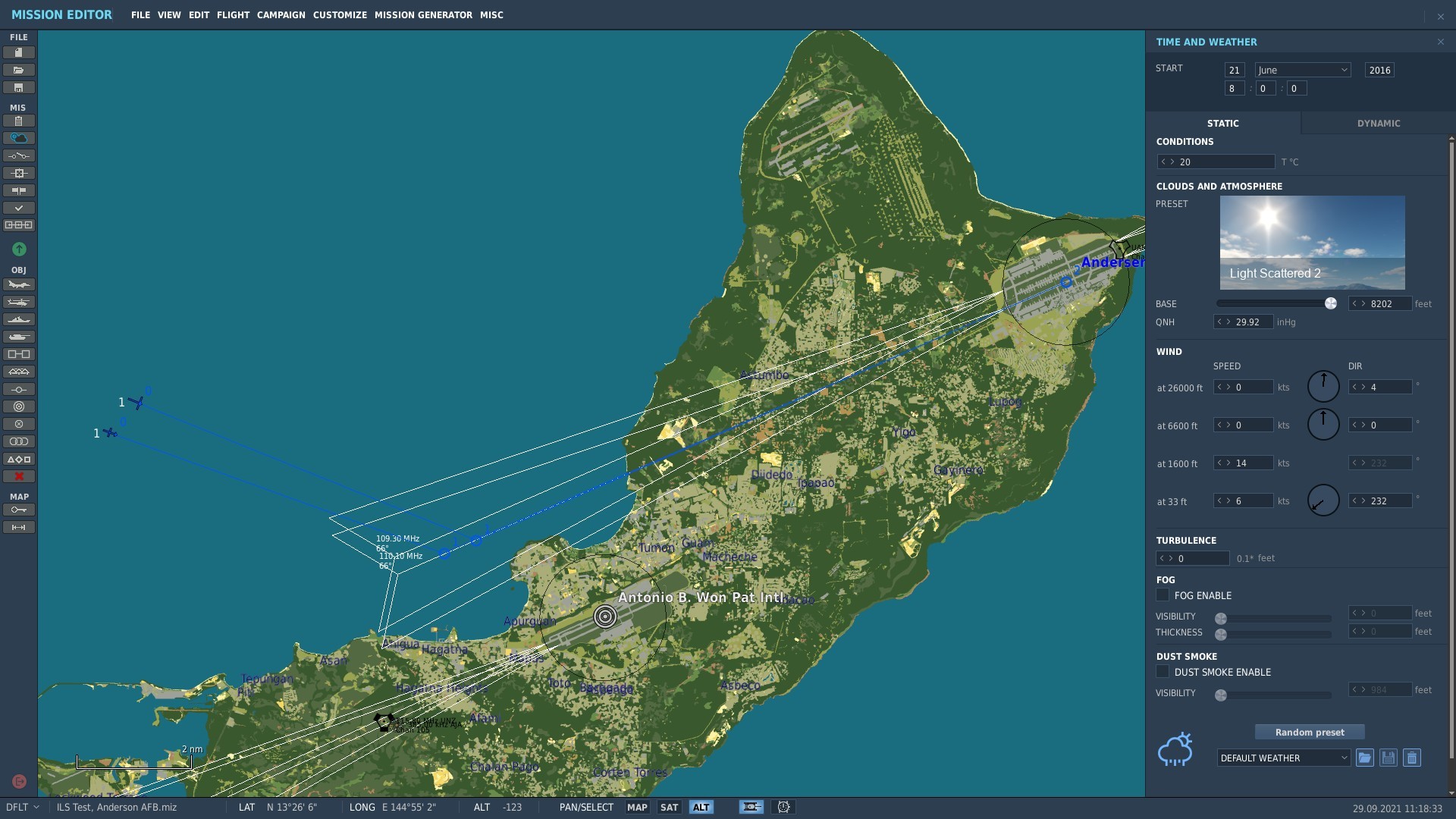Open the FILE menu
Image resolution: width=1456 pixels, height=819 pixels.
coord(140,14)
